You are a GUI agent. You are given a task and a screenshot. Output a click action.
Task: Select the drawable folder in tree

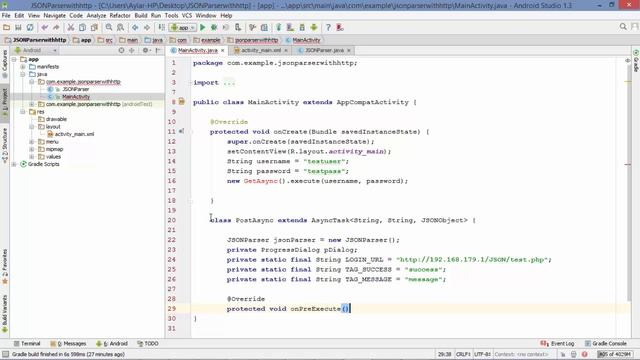[x=56, y=119]
